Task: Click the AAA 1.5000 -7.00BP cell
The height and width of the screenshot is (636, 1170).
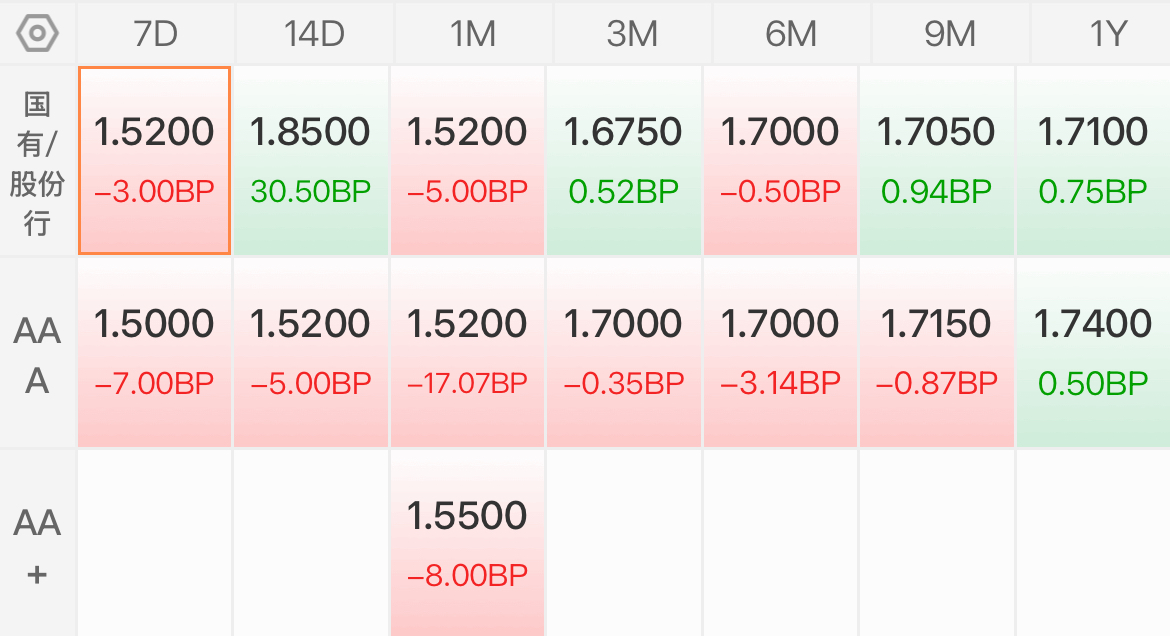Action: coord(154,352)
